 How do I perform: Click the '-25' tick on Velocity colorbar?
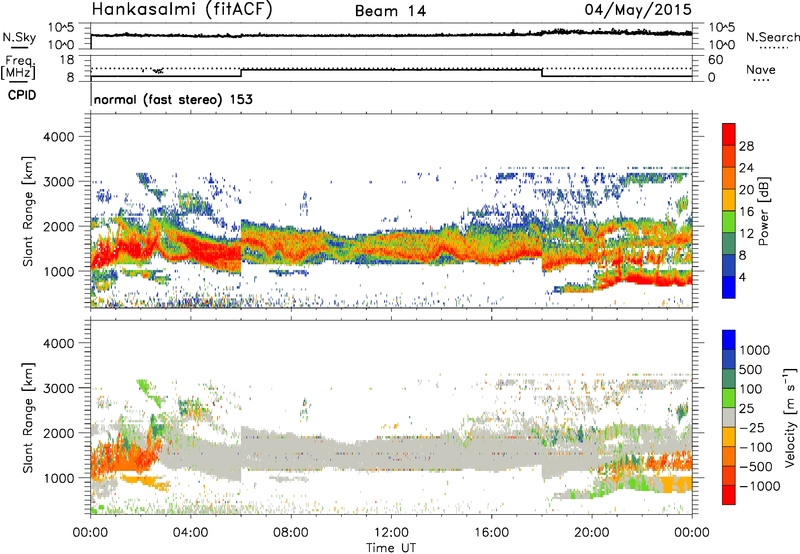click(752, 428)
